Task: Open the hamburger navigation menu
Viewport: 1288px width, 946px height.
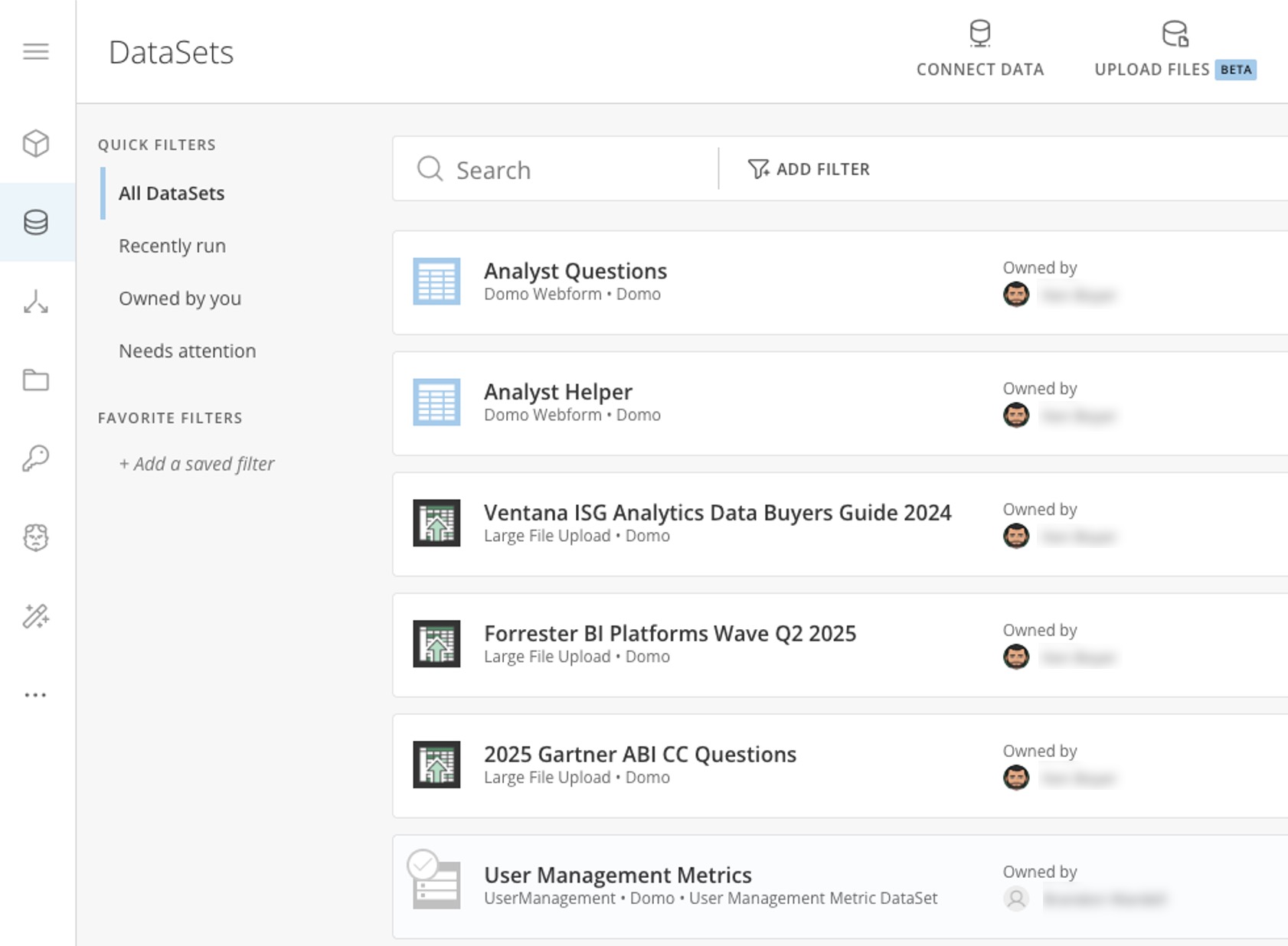Action: tap(35, 51)
